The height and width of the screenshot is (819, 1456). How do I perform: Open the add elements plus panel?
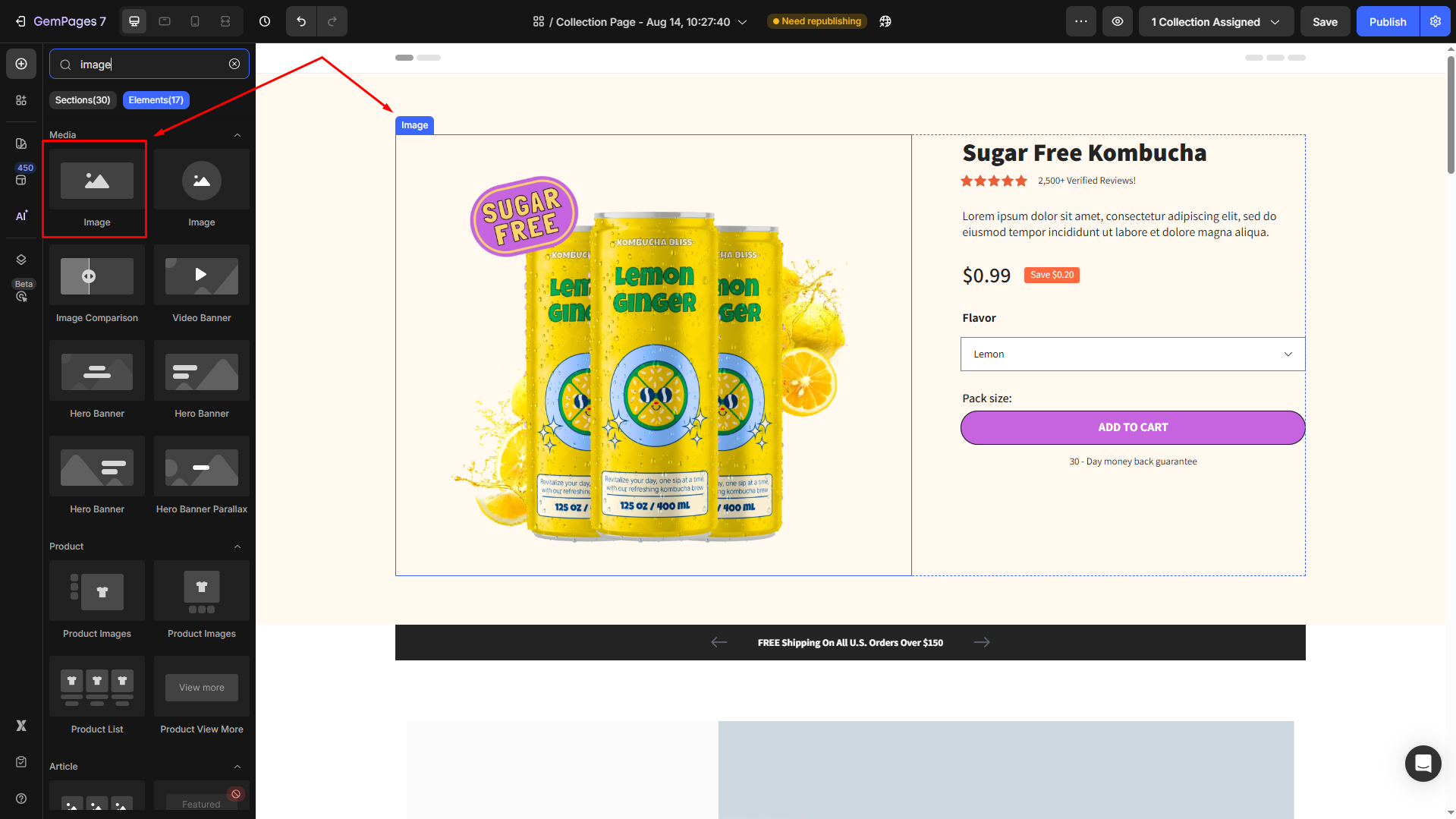pos(21,64)
